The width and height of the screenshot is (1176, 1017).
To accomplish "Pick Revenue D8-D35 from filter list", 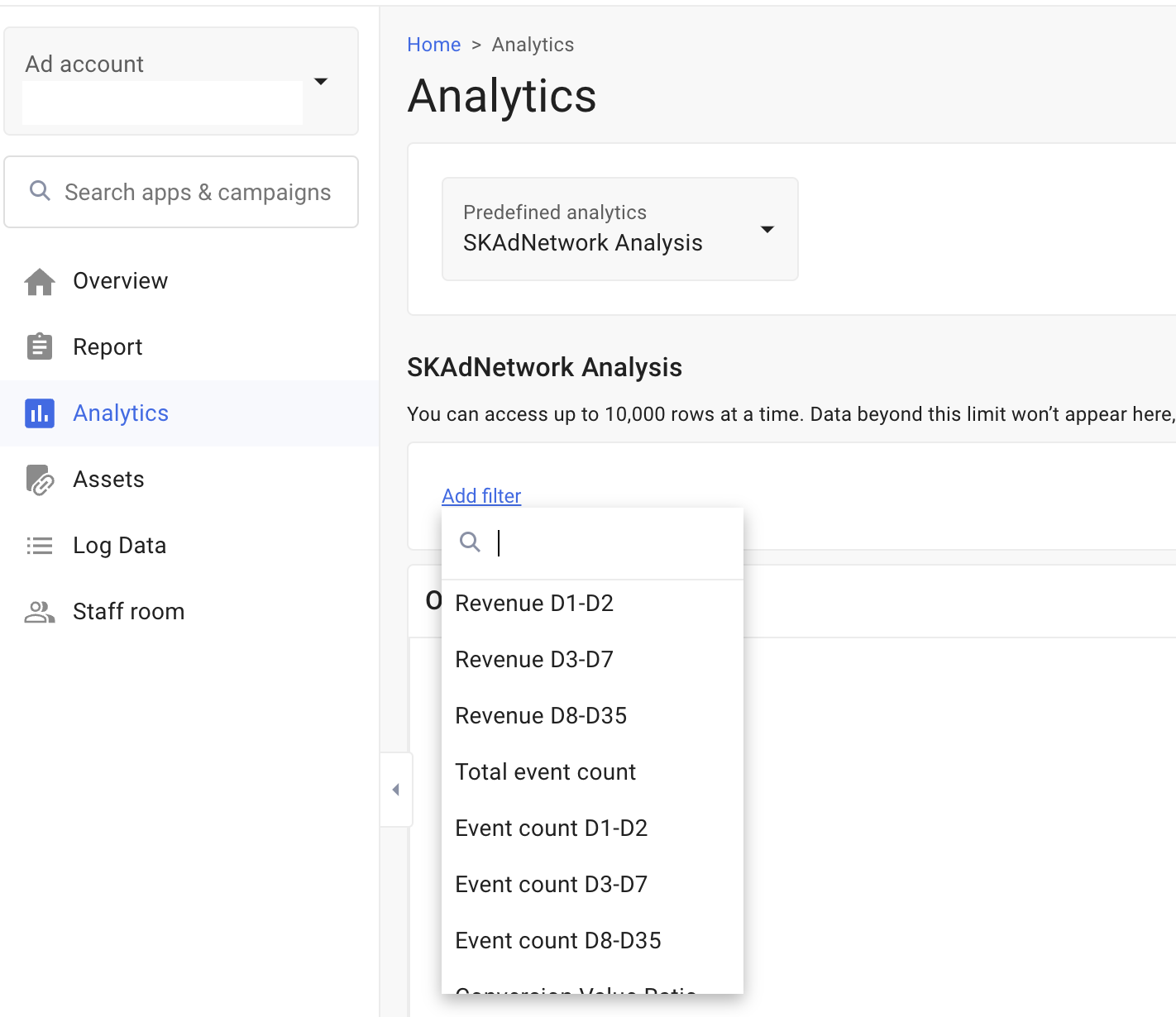I will 541,716.
